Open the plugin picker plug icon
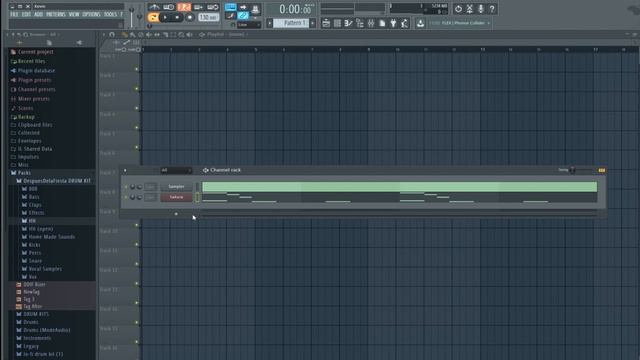The height and width of the screenshot is (360, 640). click(393, 23)
